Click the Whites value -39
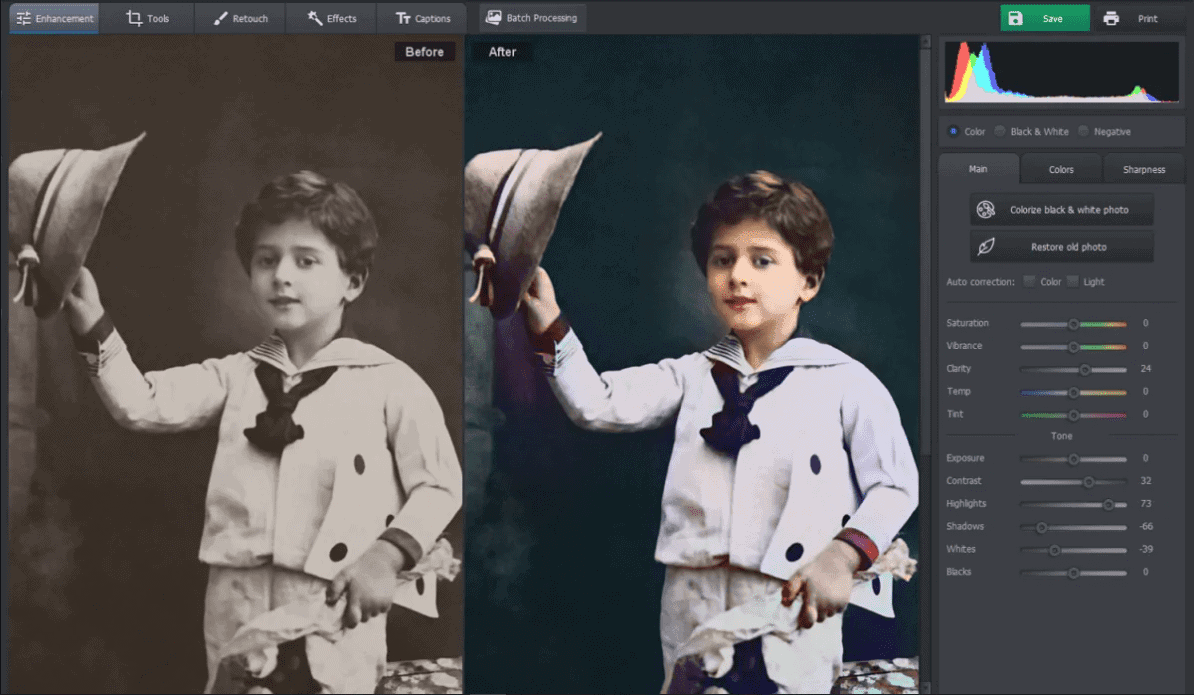 tap(1146, 549)
